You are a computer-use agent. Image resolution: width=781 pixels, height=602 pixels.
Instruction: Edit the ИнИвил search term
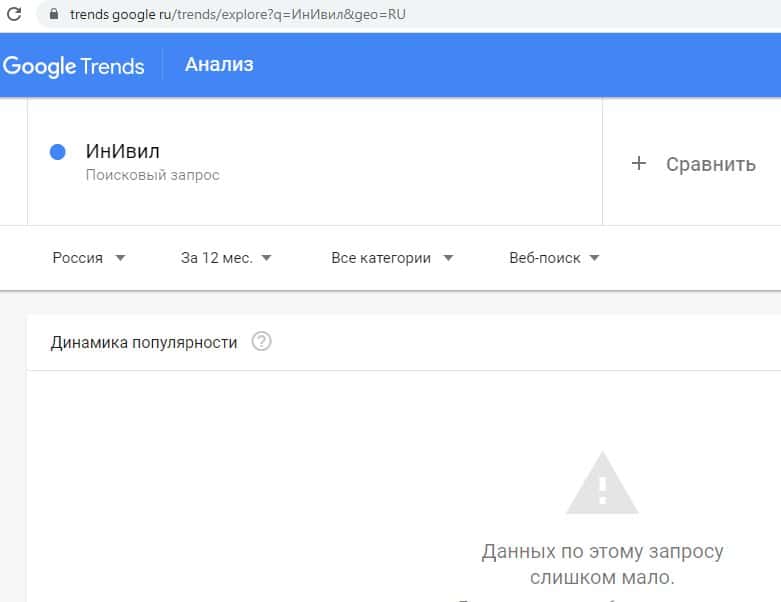pyautogui.click(x=123, y=152)
